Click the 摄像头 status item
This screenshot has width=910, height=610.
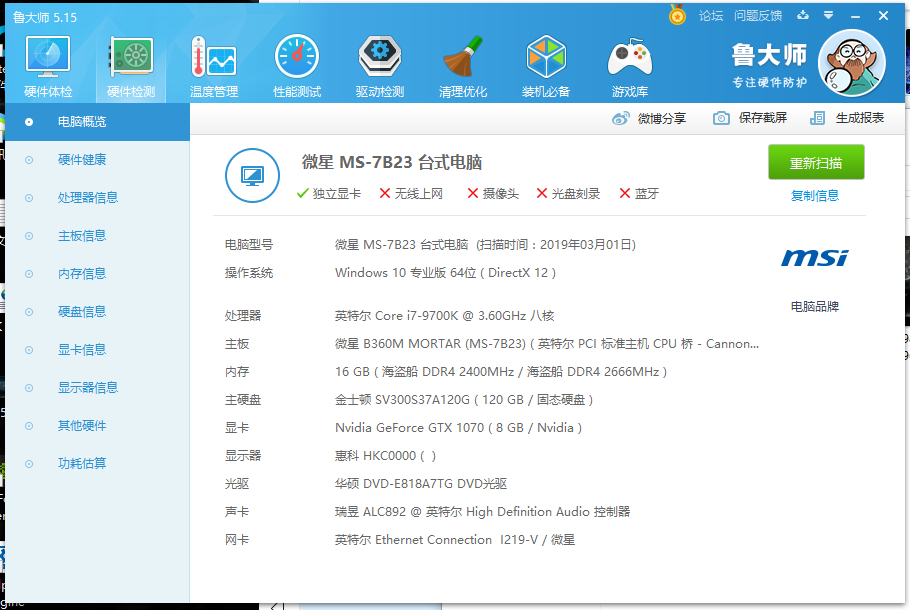[x=493, y=194]
